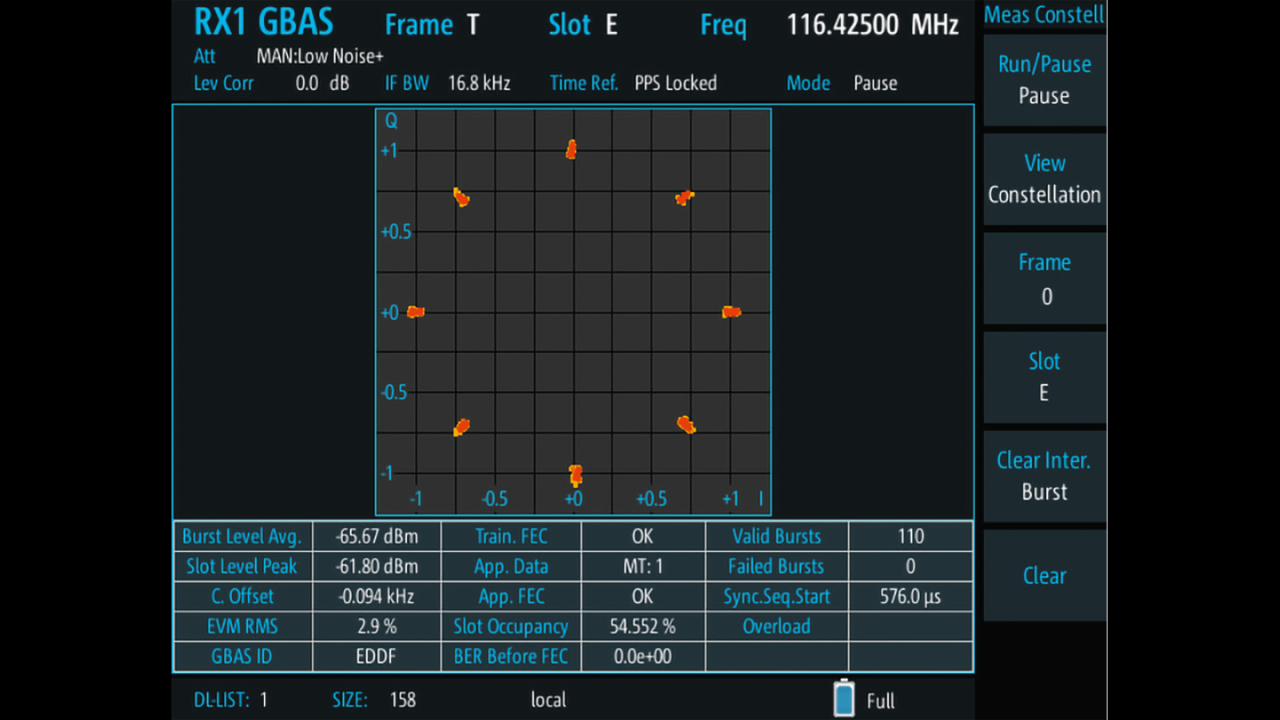
Task: Click the Overload label
Action: 777,626
